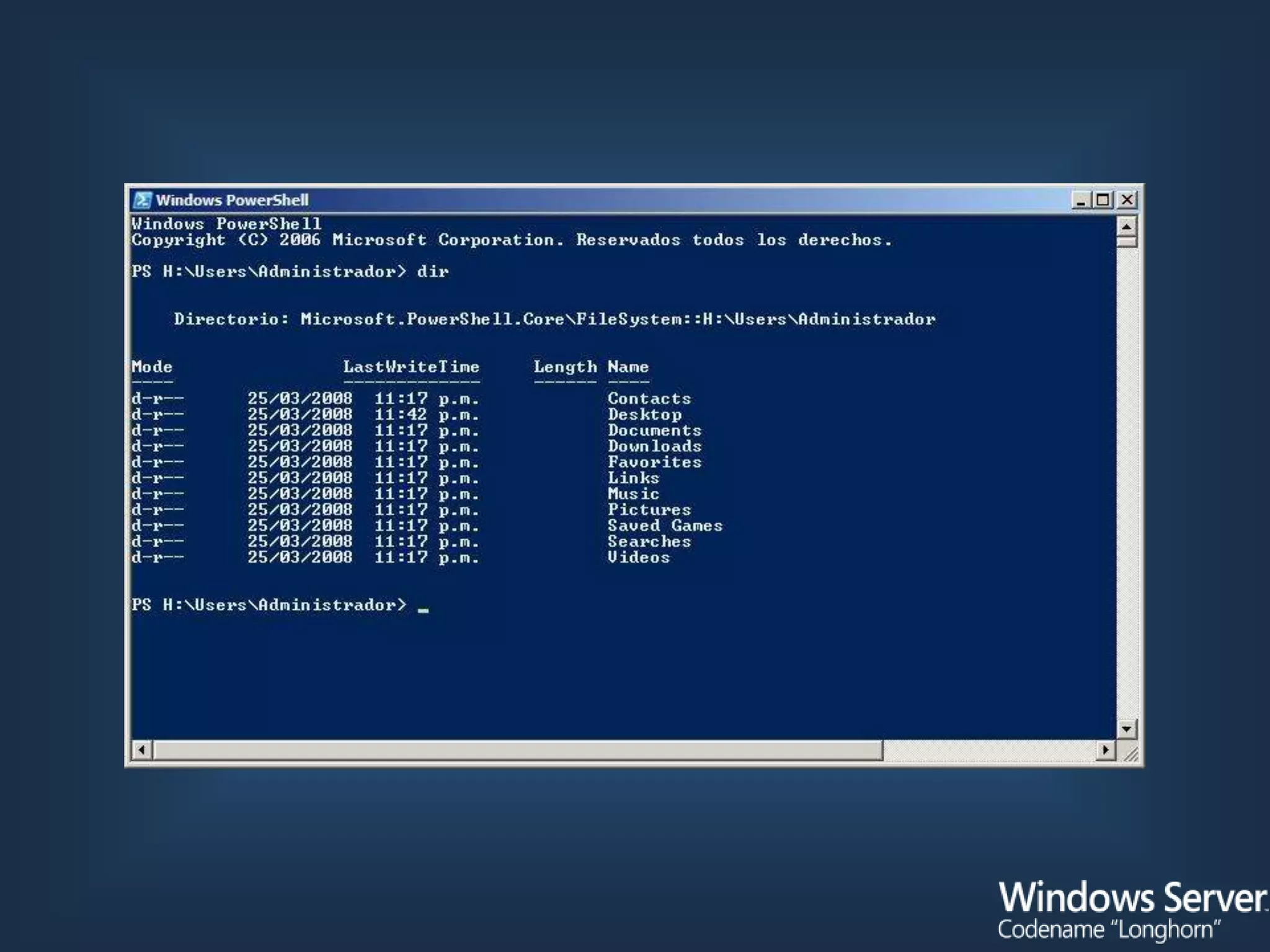Click the vertical scrollbar track below thumb
The width and height of the screenshot is (1270, 952).
(1127, 483)
